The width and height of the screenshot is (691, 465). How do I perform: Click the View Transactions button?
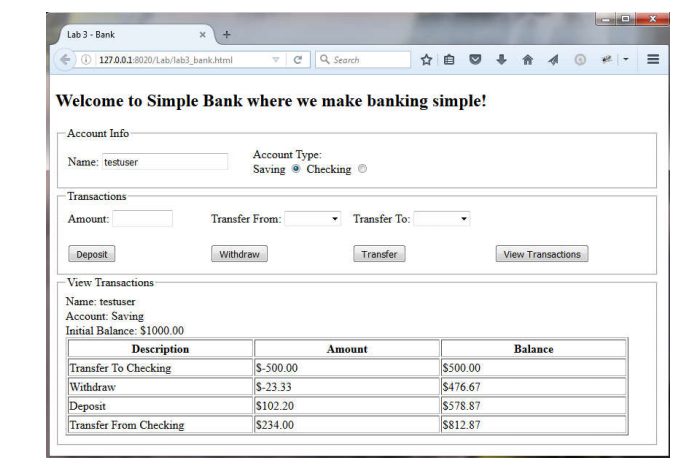(x=541, y=254)
